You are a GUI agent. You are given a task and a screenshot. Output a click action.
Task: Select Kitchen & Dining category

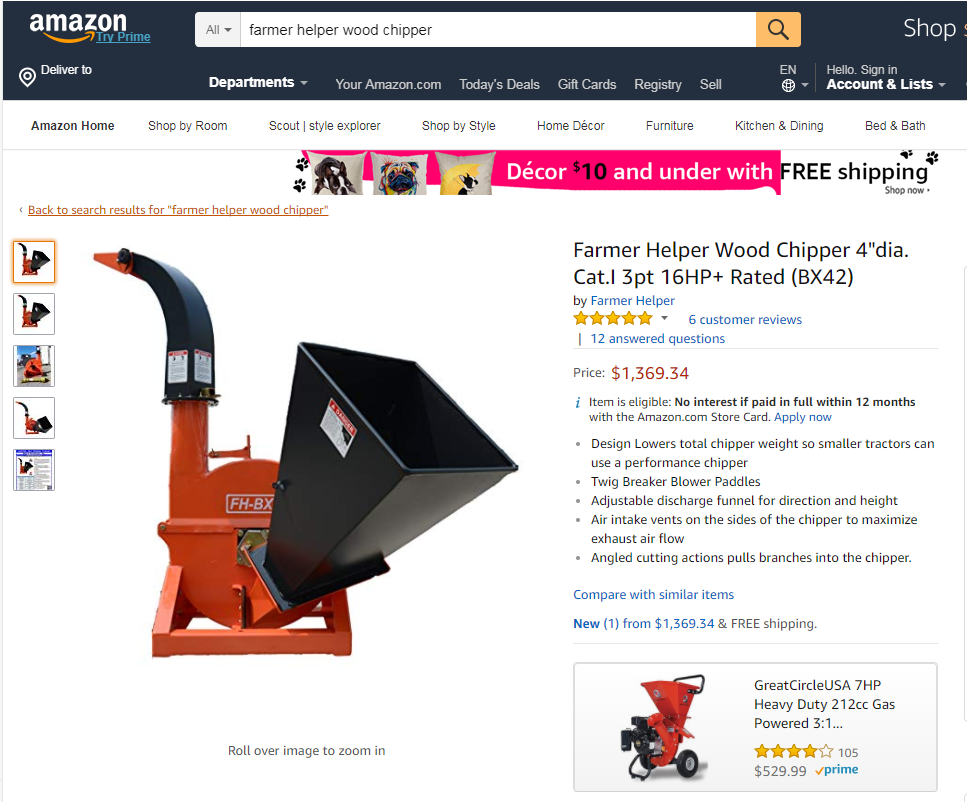point(779,126)
